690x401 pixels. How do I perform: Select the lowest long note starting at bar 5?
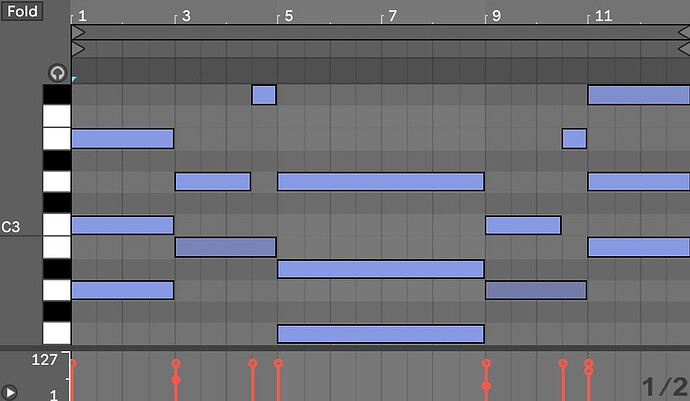click(380, 334)
